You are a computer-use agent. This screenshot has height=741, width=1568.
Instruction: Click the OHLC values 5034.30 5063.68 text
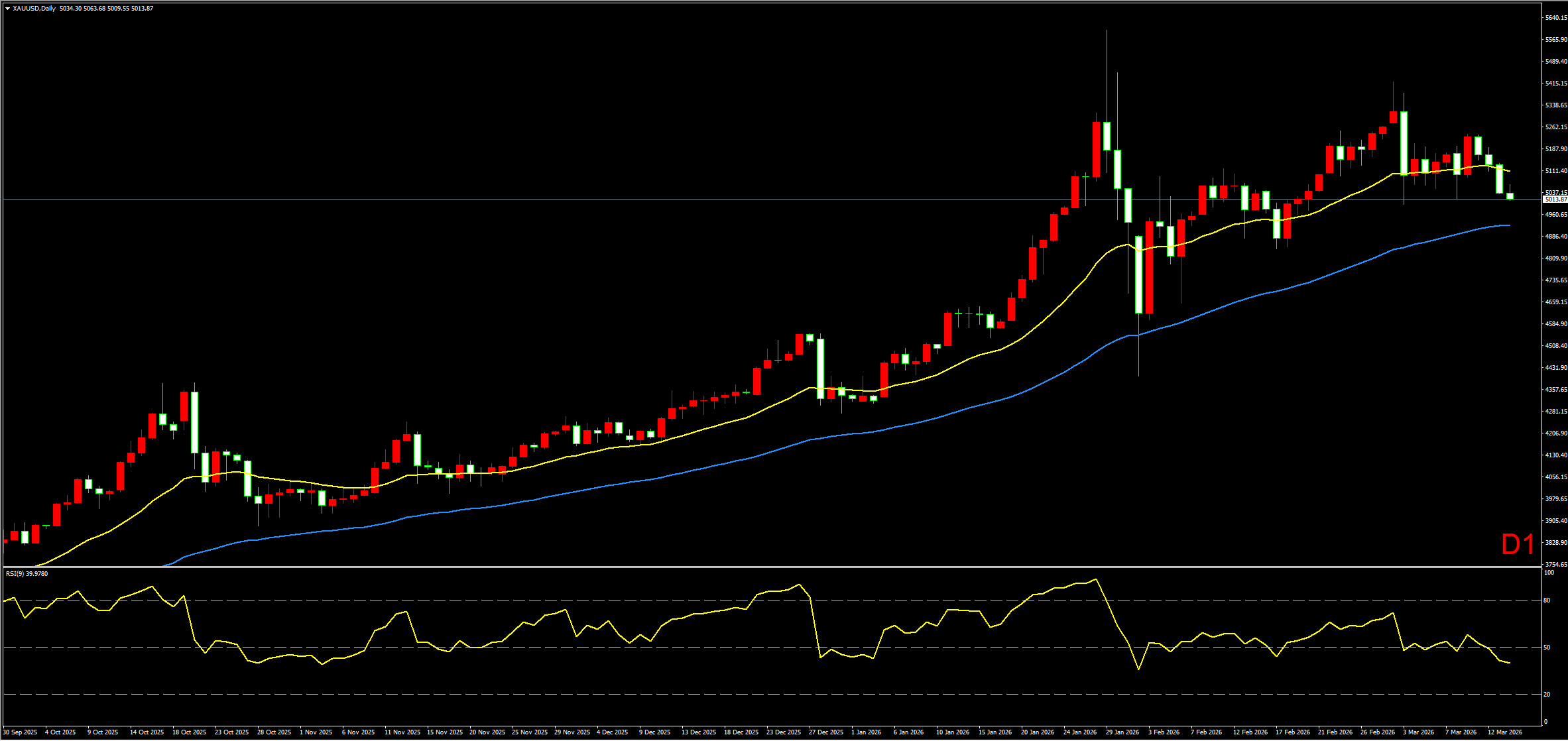pos(82,9)
